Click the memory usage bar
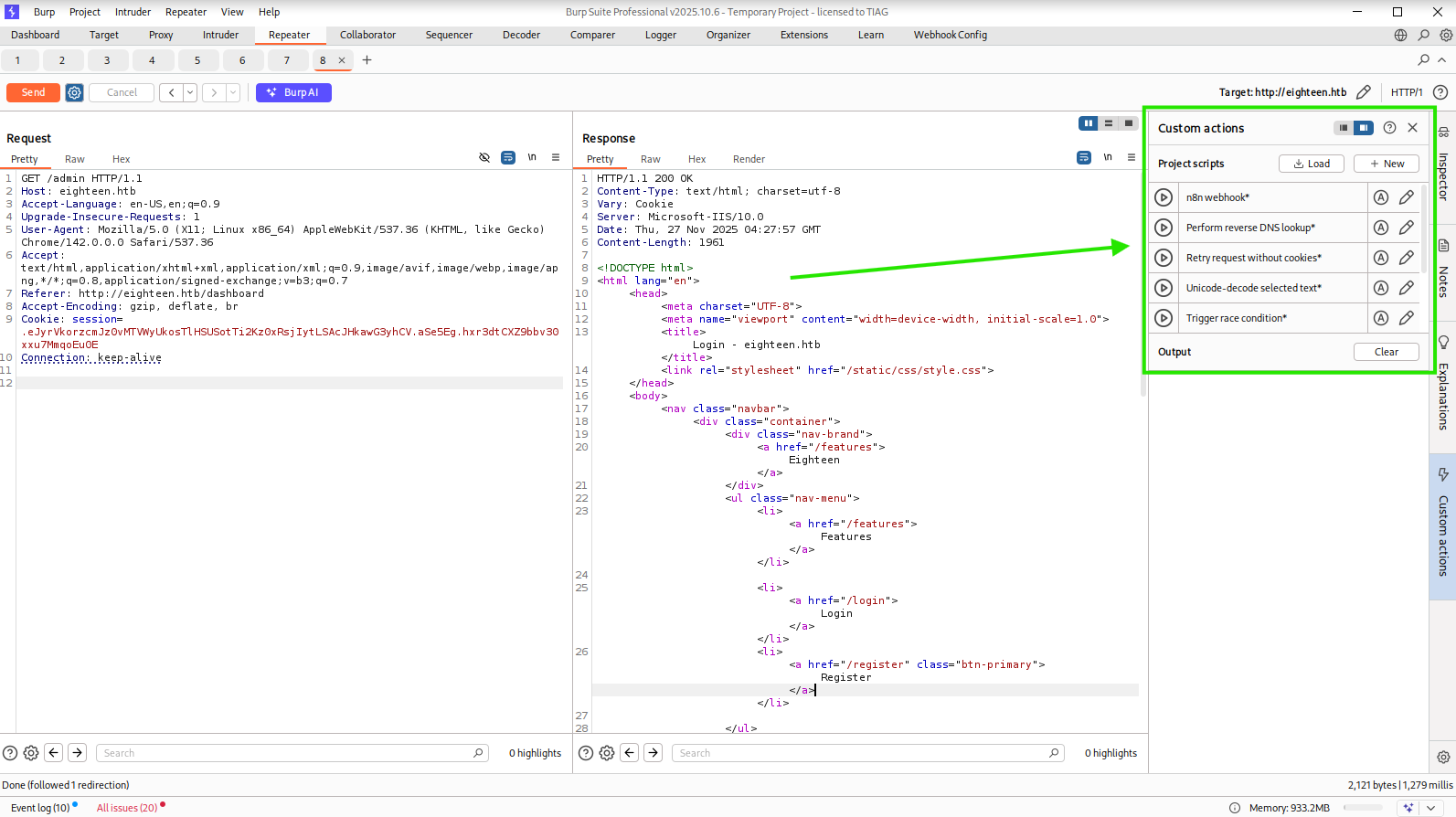Screen dimensions: 1456x817 pos(1363,808)
